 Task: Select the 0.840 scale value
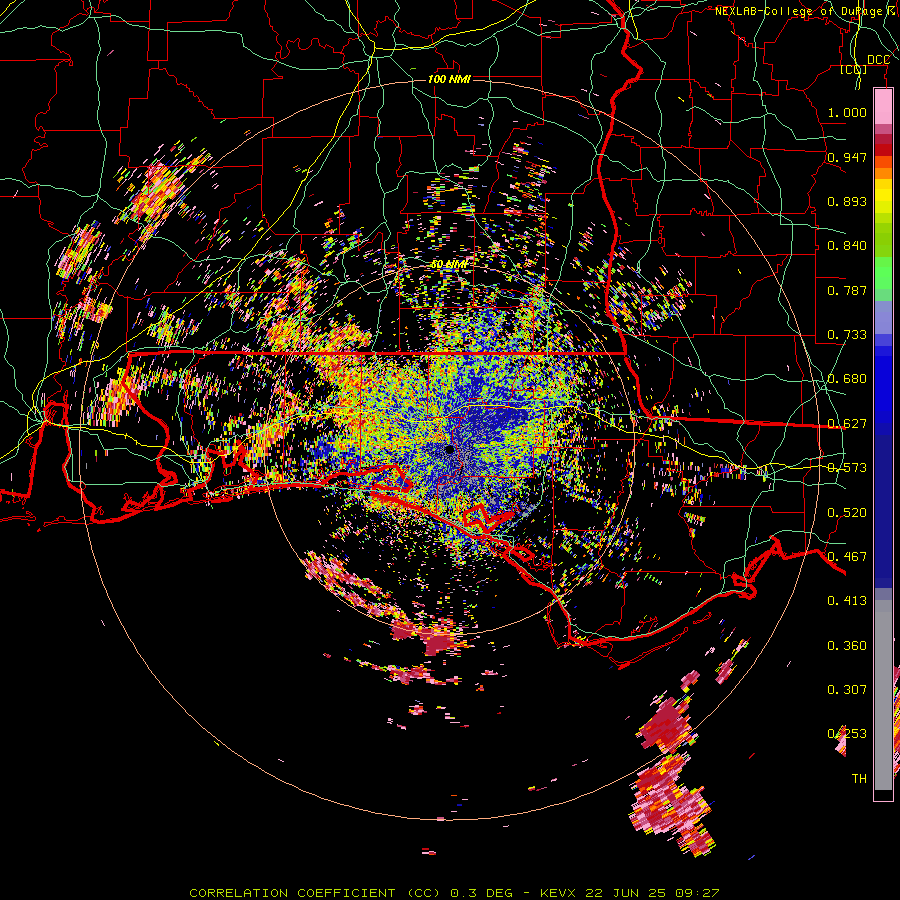click(847, 246)
